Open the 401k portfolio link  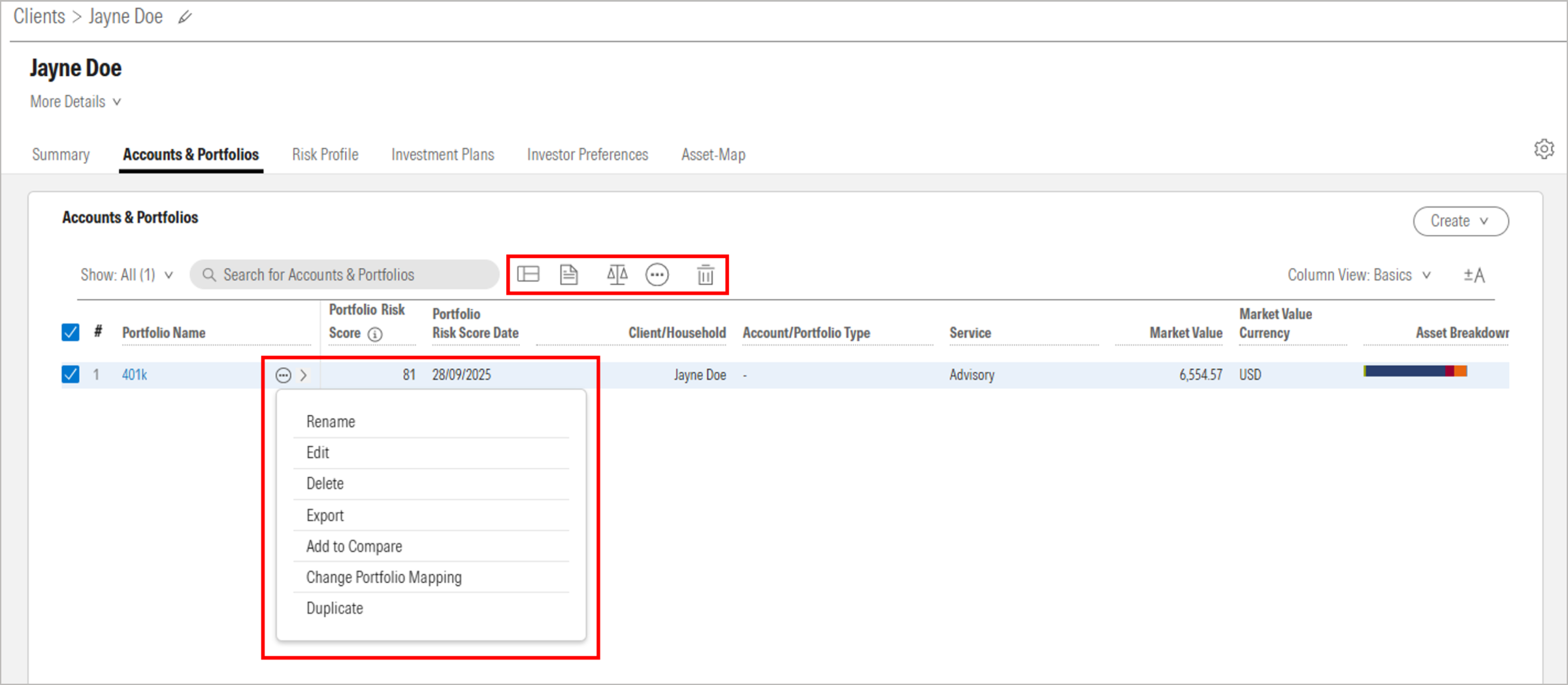coord(135,375)
